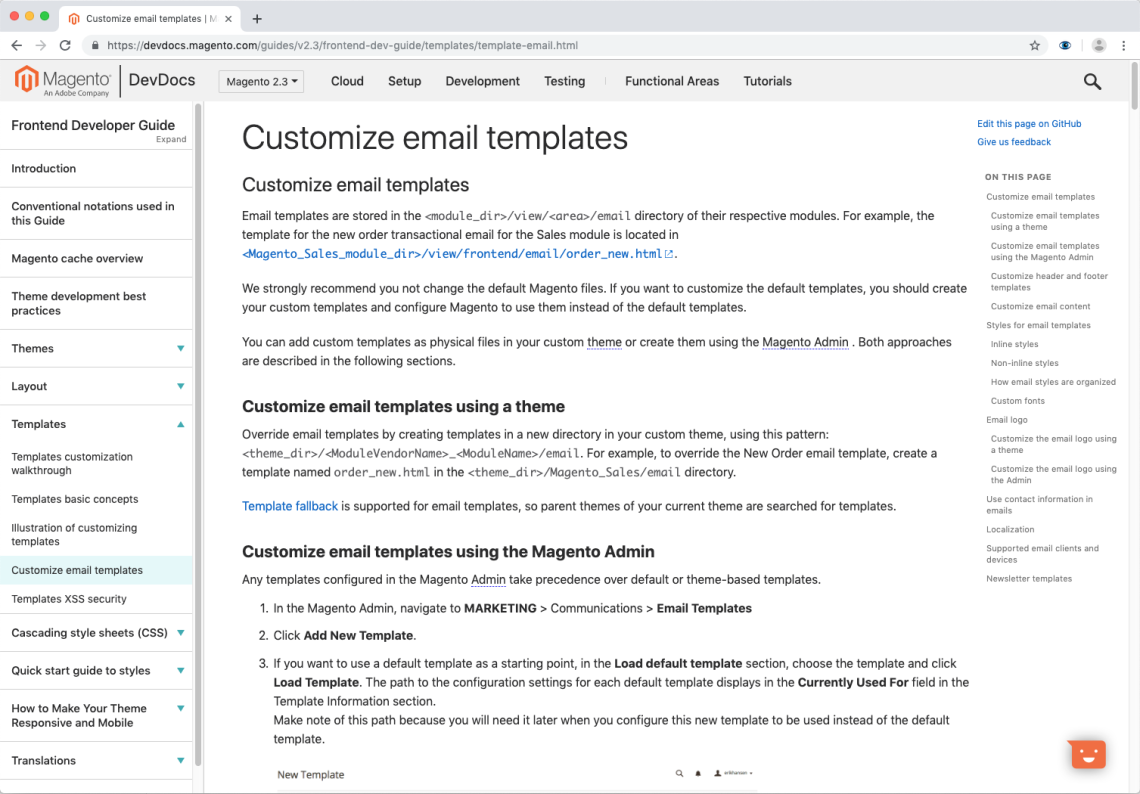Open the browser three-dot menu
1140x794 pixels.
coord(1123,45)
